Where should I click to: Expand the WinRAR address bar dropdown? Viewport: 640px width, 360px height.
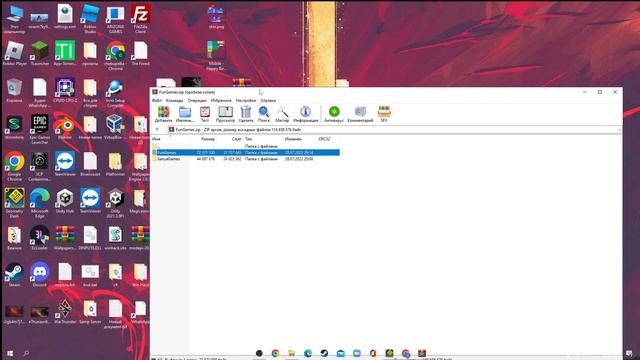619,130
